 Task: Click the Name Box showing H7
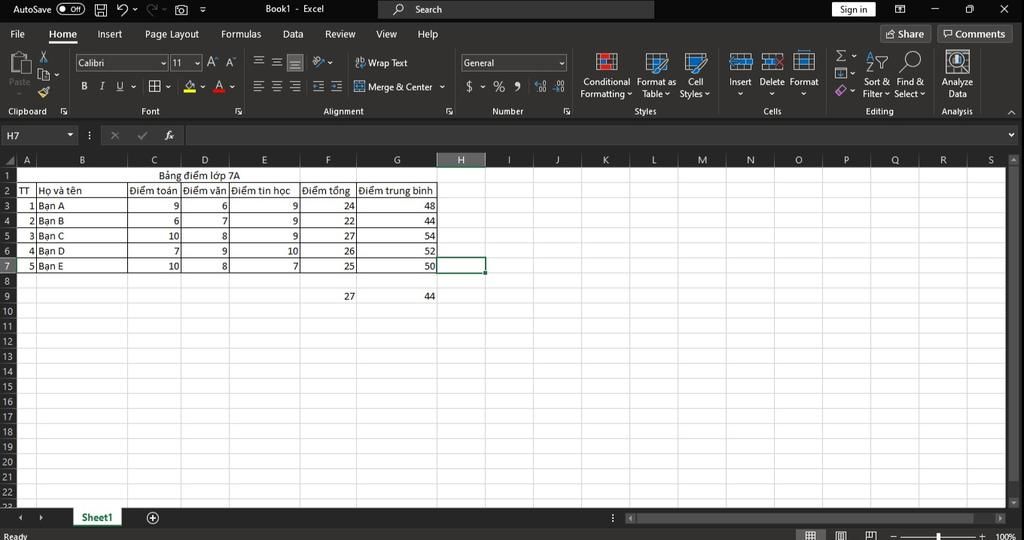click(x=39, y=135)
